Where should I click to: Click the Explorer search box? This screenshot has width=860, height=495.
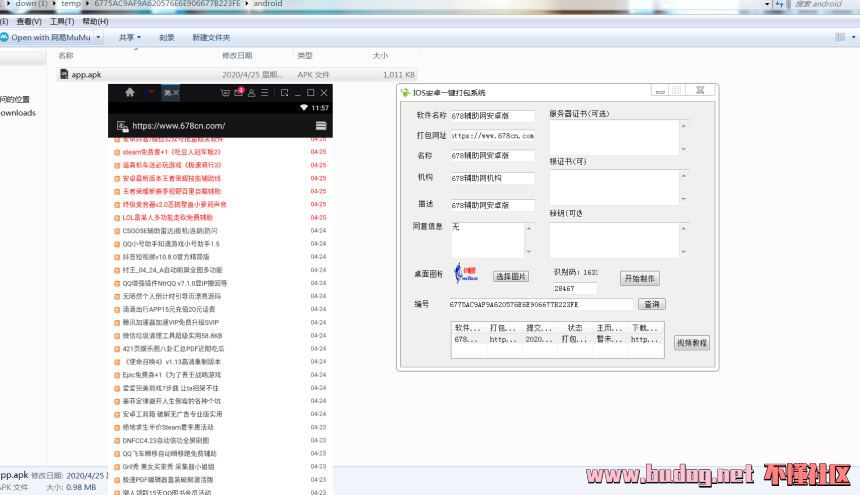823,4
